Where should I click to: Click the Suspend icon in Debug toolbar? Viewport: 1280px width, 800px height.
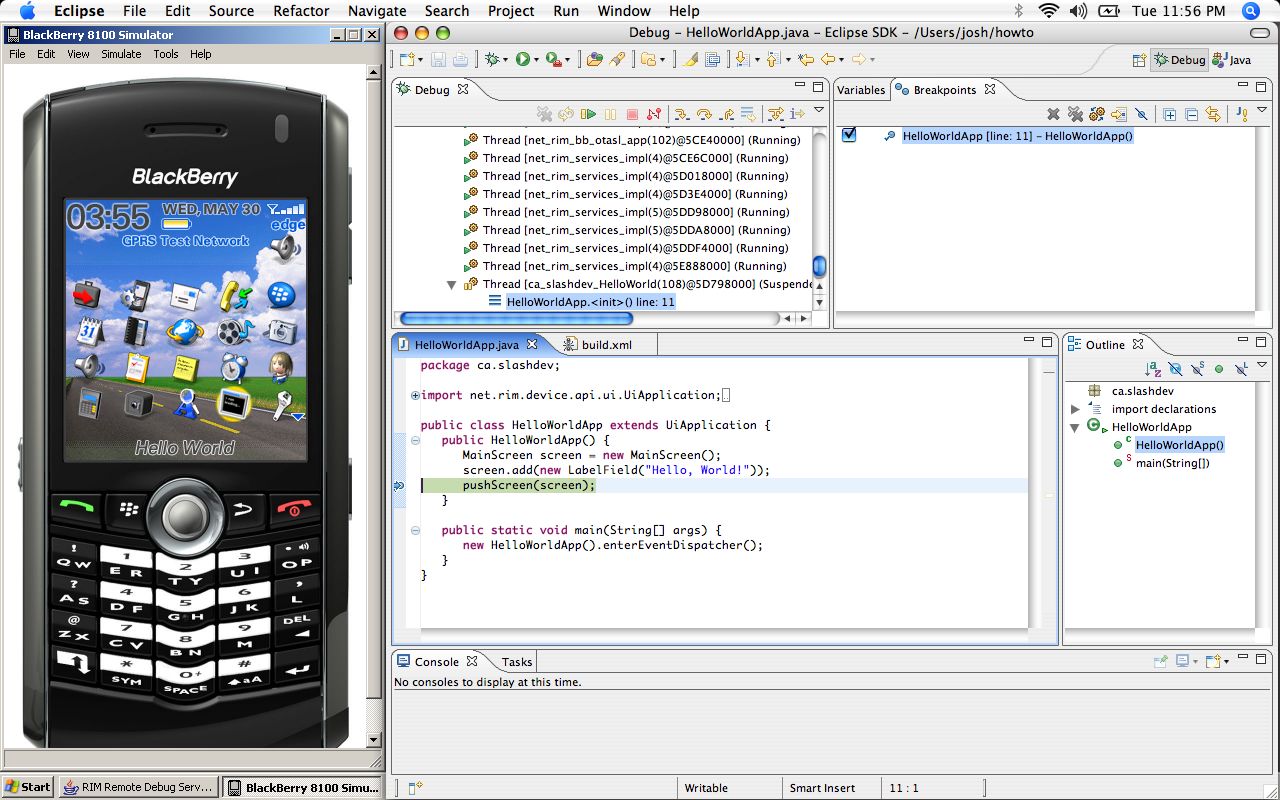[610, 114]
